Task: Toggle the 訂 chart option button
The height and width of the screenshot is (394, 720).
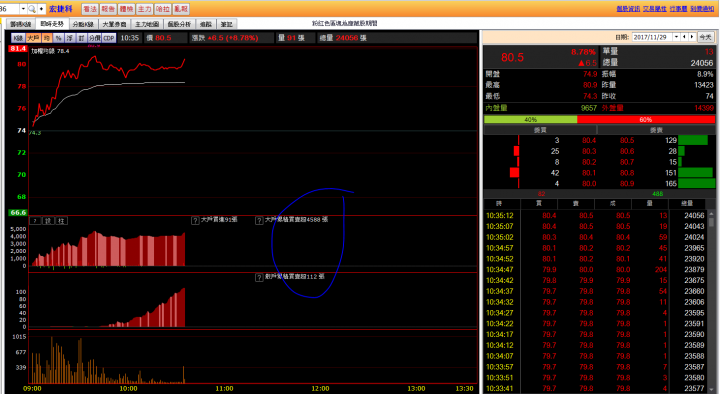Action: click(81, 38)
